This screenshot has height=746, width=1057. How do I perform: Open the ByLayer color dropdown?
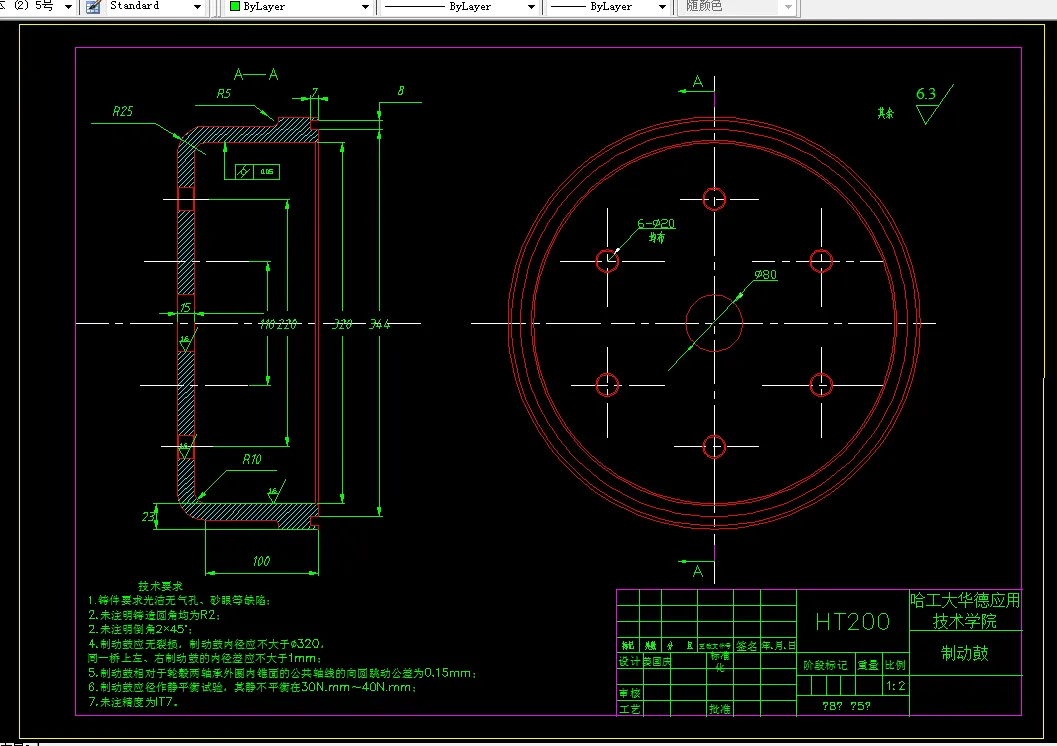(x=365, y=7)
